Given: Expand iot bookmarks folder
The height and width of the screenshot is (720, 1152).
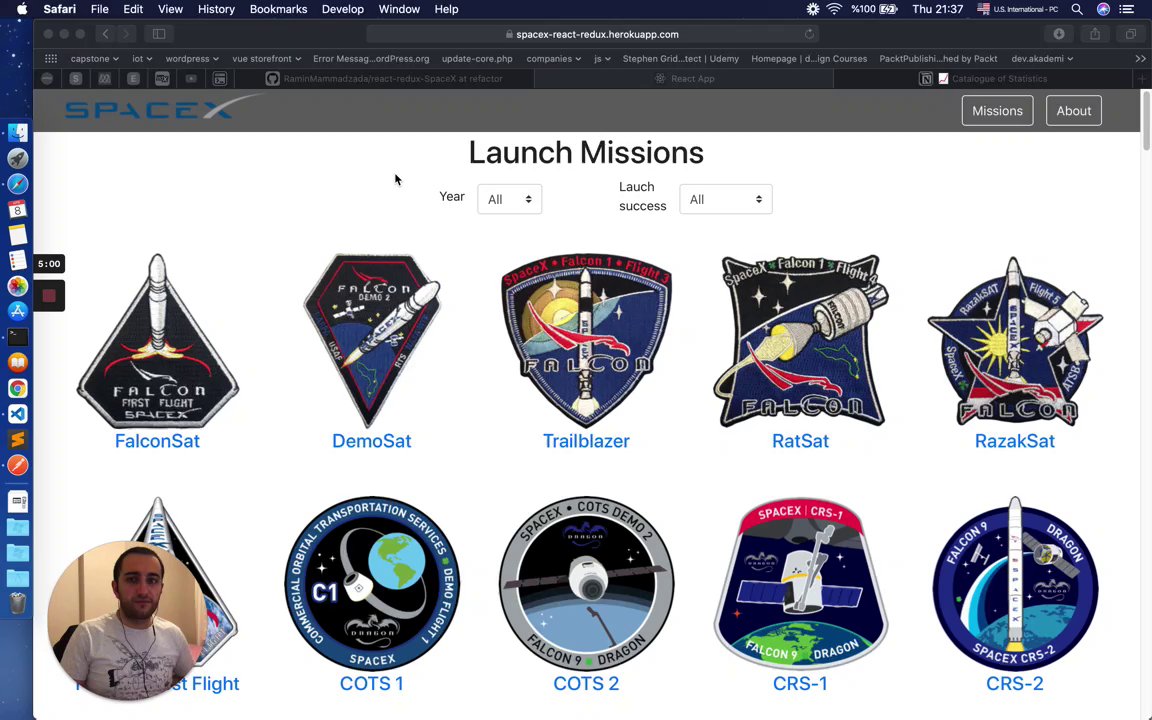Looking at the screenshot, I should coord(142,59).
